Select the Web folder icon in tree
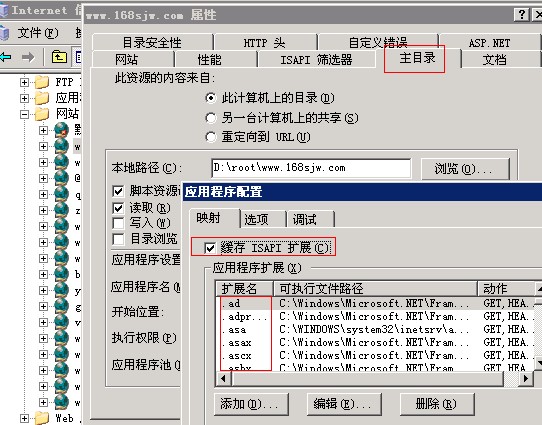The width and height of the screenshot is (542, 425). click(x=42, y=418)
